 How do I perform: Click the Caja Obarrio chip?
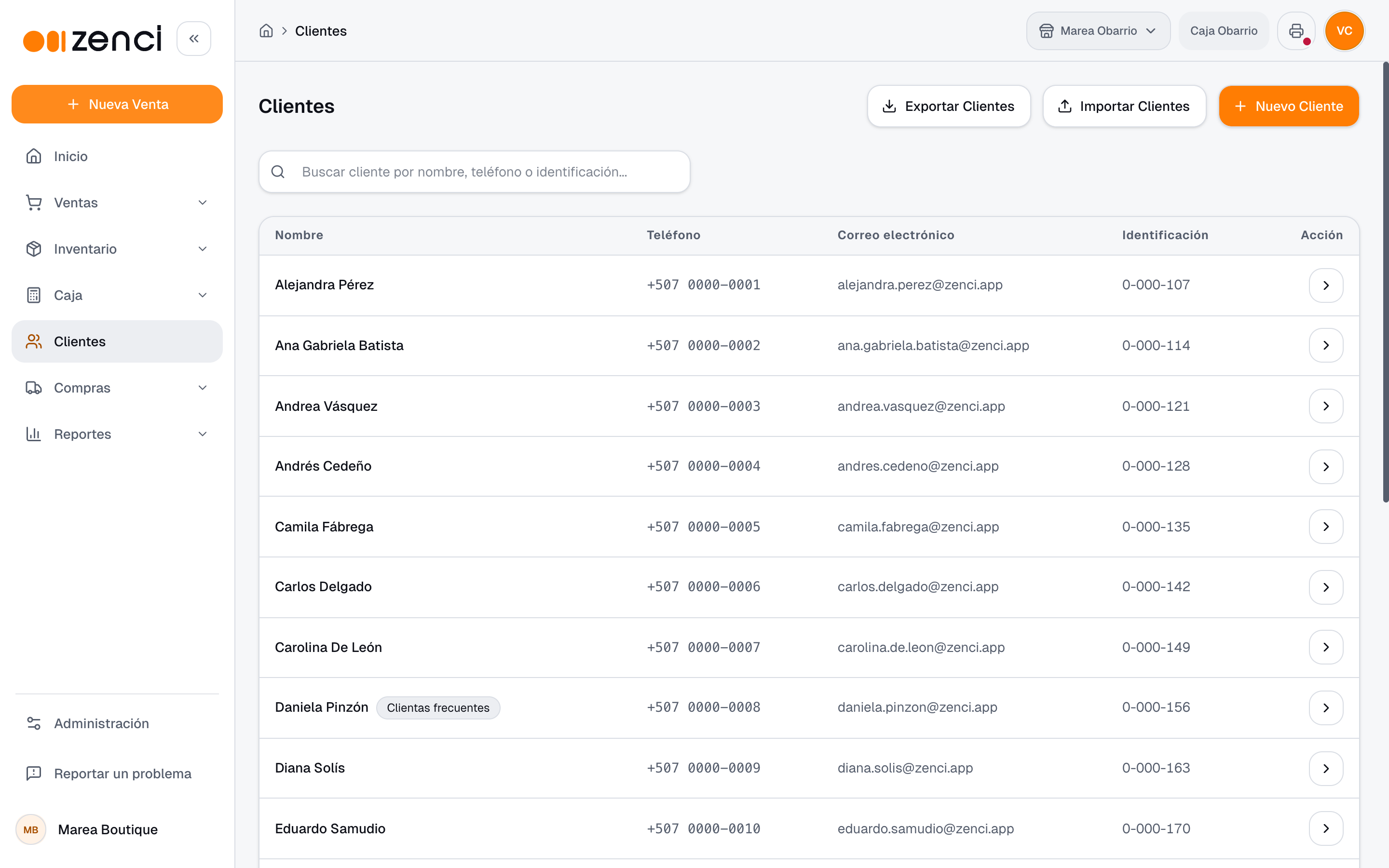pos(1223,31)
